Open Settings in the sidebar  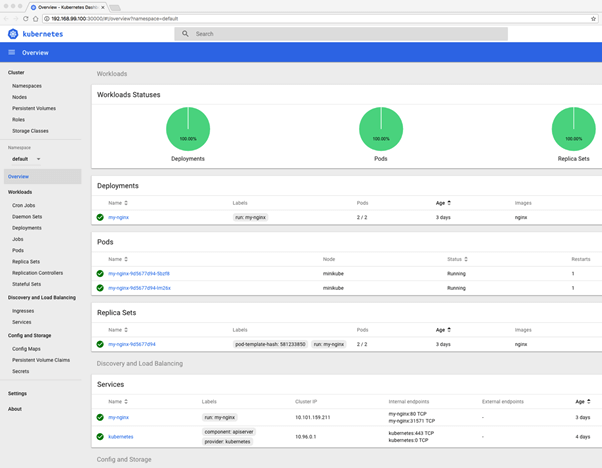tap(17, 394)
